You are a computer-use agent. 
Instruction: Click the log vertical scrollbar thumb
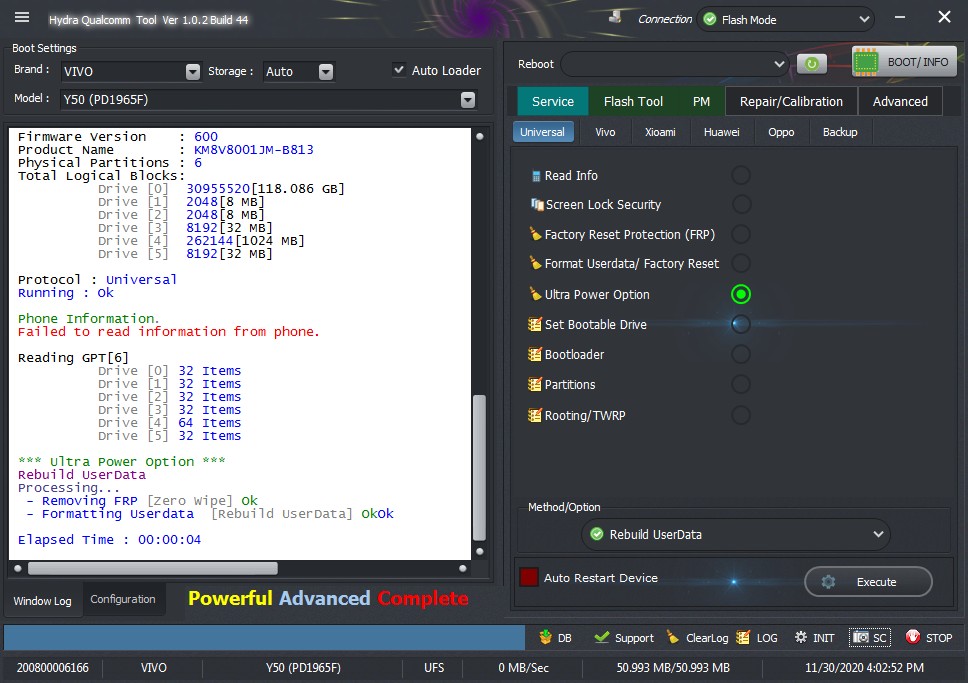(x=479, y=467)
